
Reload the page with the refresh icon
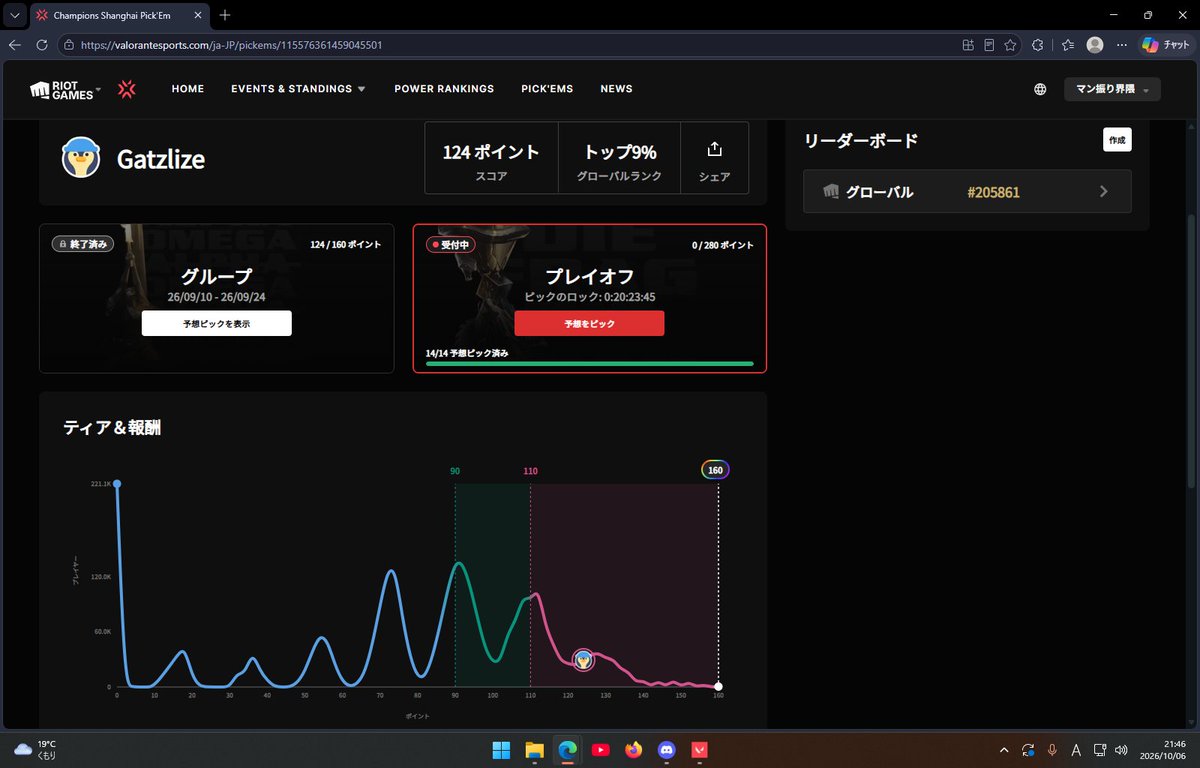point(42,45)
